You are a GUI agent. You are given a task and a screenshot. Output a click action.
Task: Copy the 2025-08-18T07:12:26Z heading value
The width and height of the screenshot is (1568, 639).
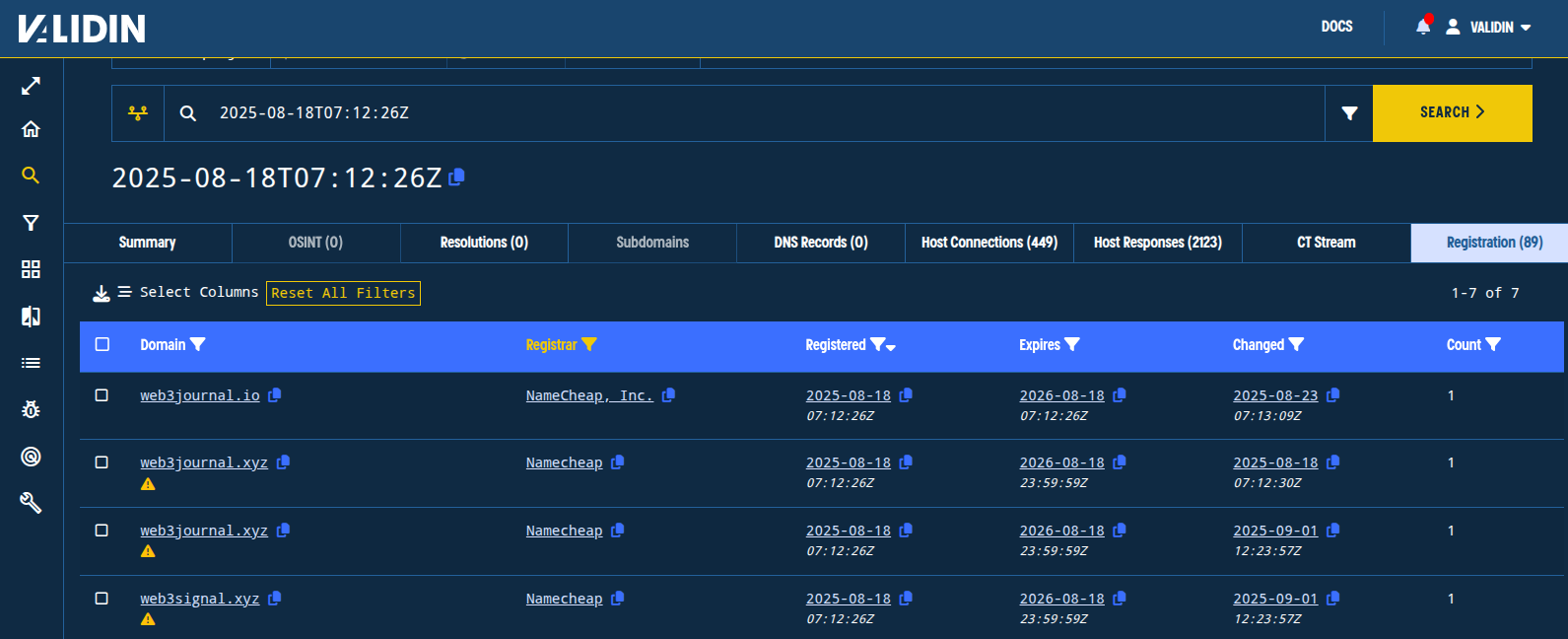(456, 177)
